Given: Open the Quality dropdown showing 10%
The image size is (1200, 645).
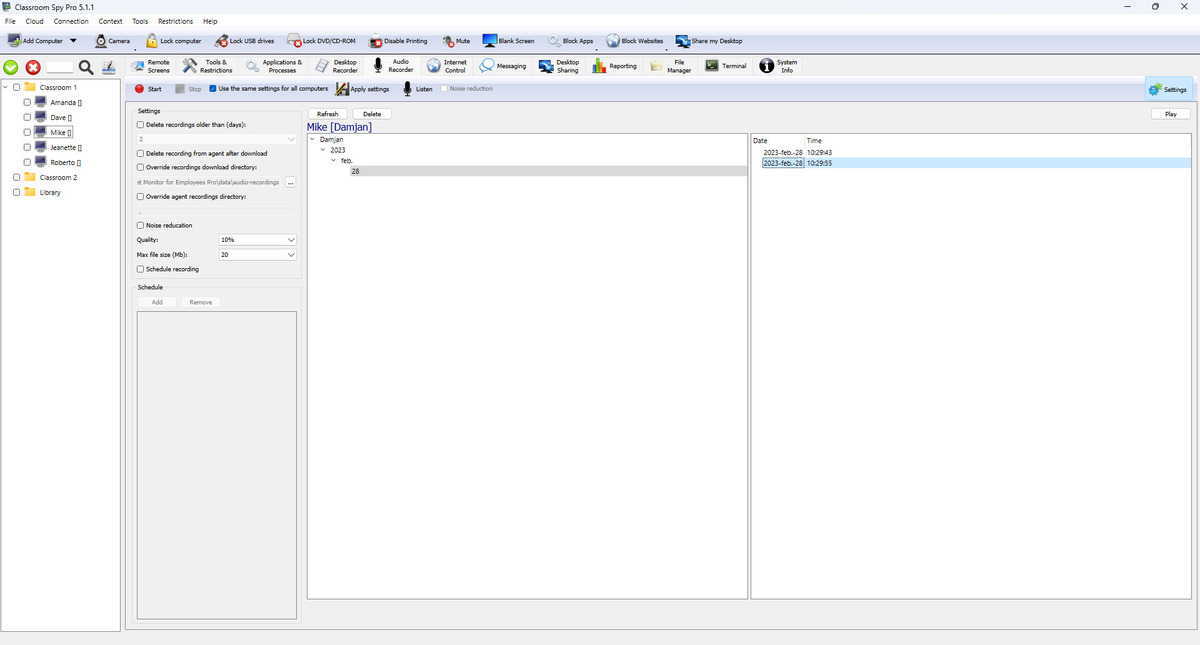Looking at the screenshot, I should tap(257, 240).
